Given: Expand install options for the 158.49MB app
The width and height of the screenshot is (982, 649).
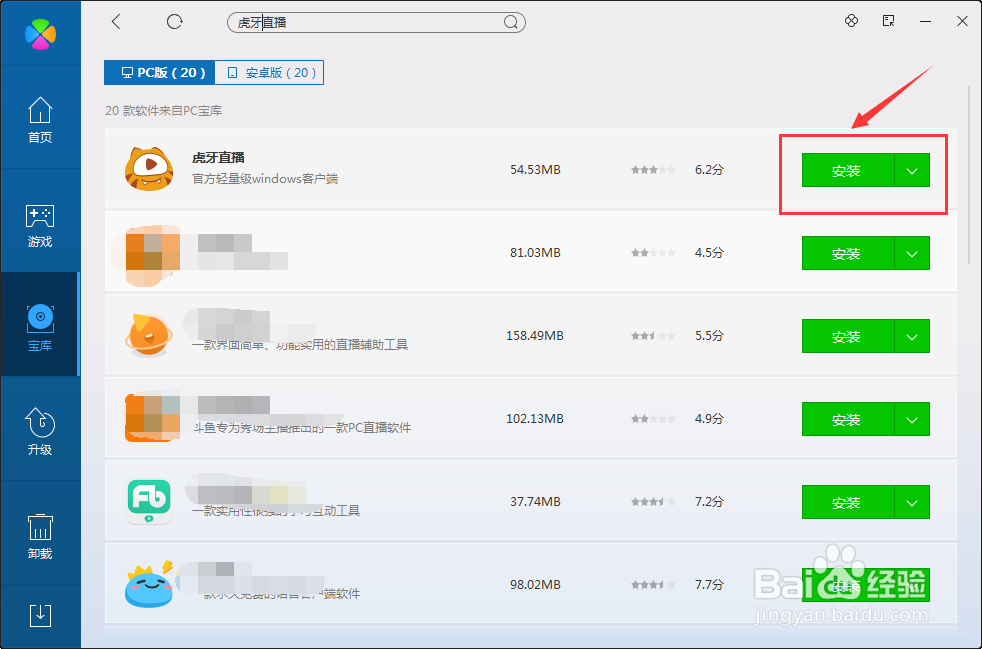Looking at the screenshot, I should 912,336.
